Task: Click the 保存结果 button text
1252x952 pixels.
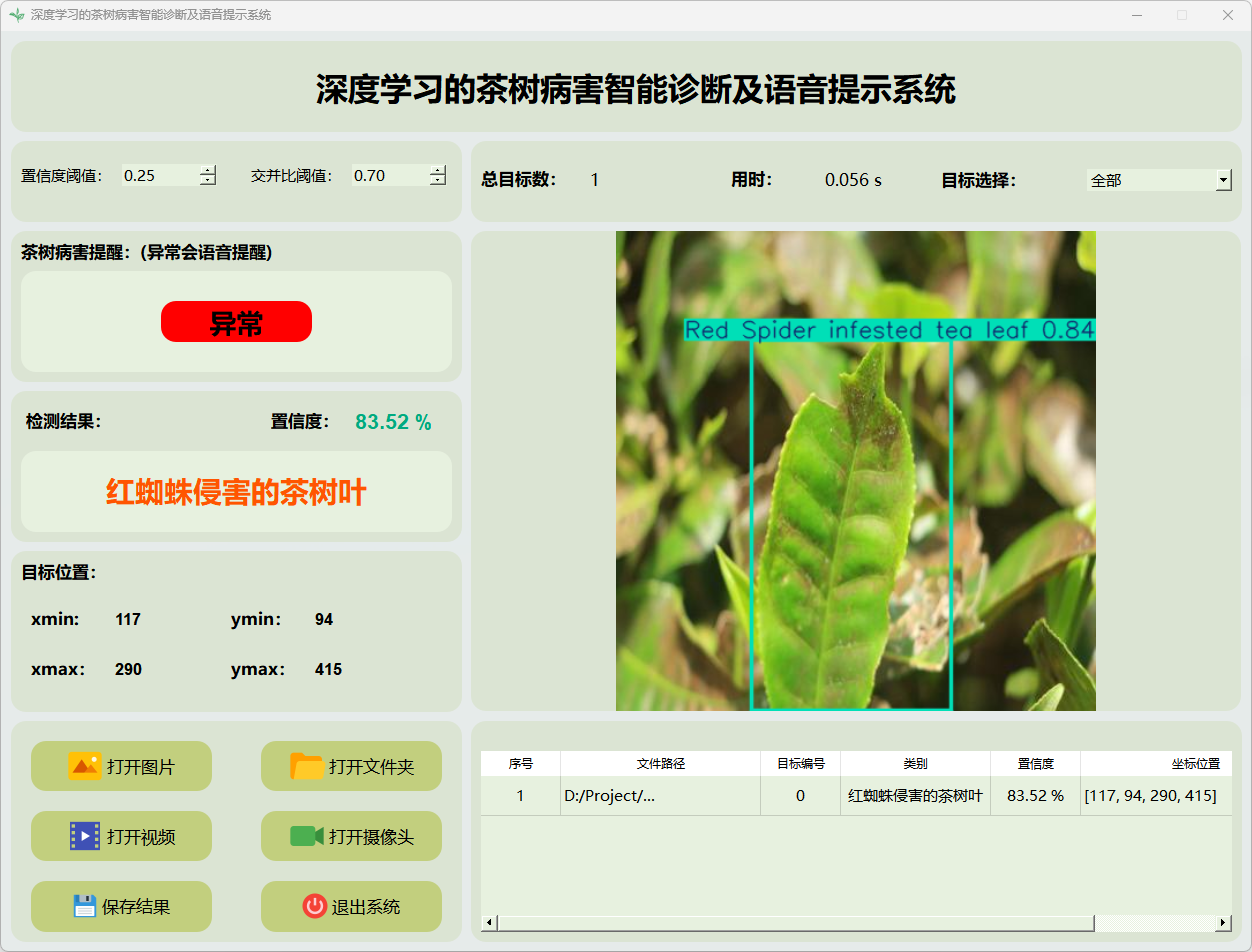Action: click(x=136, y=907)
